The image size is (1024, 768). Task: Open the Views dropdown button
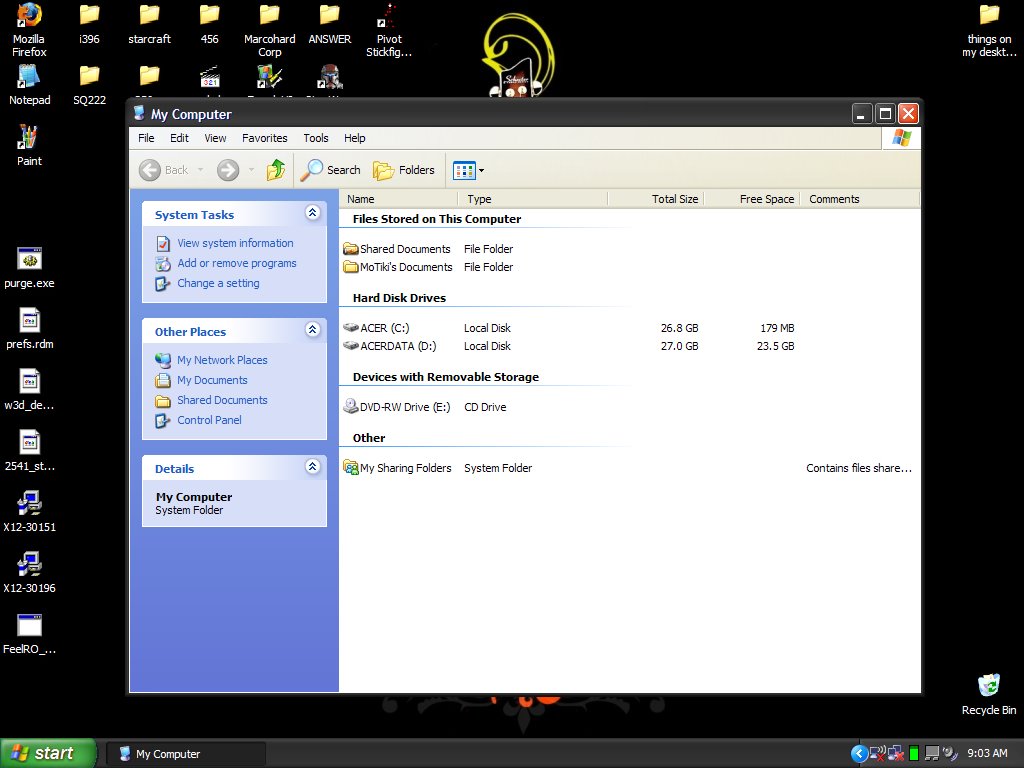click(468, 170)
